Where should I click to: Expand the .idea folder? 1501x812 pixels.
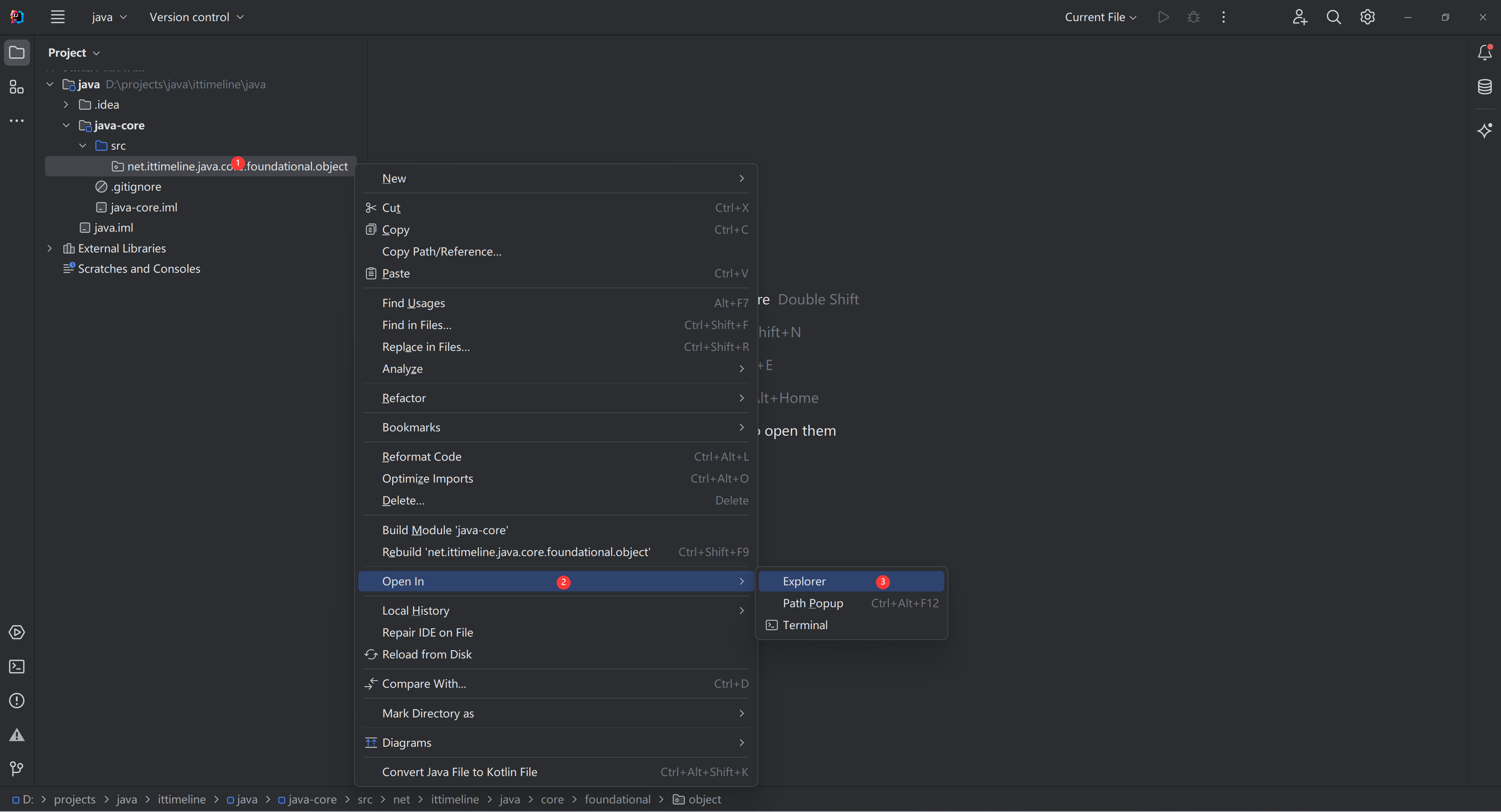pyautogui.click(x=66, y=105)
